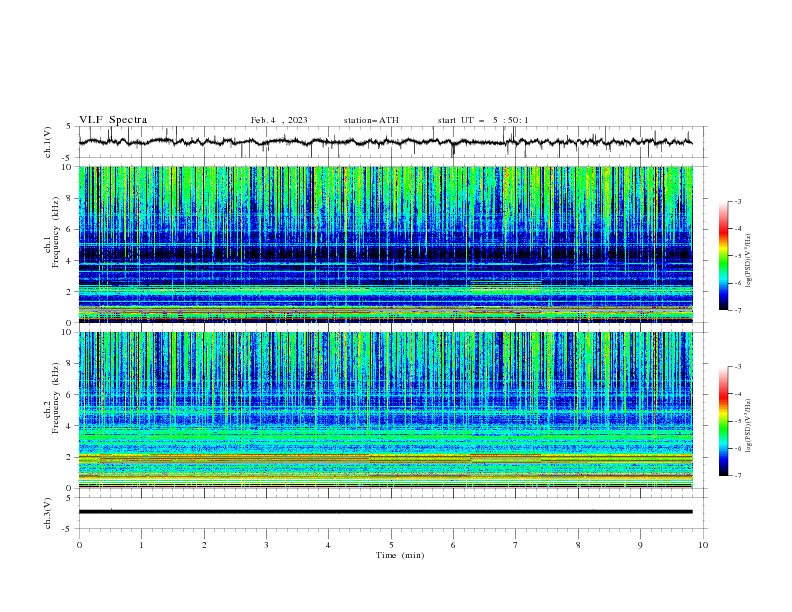Click the upper 'log(PSD)(V²/Hz)' colorbar label
Viewport: 792px width, 612px height.
tap(748, 261)
